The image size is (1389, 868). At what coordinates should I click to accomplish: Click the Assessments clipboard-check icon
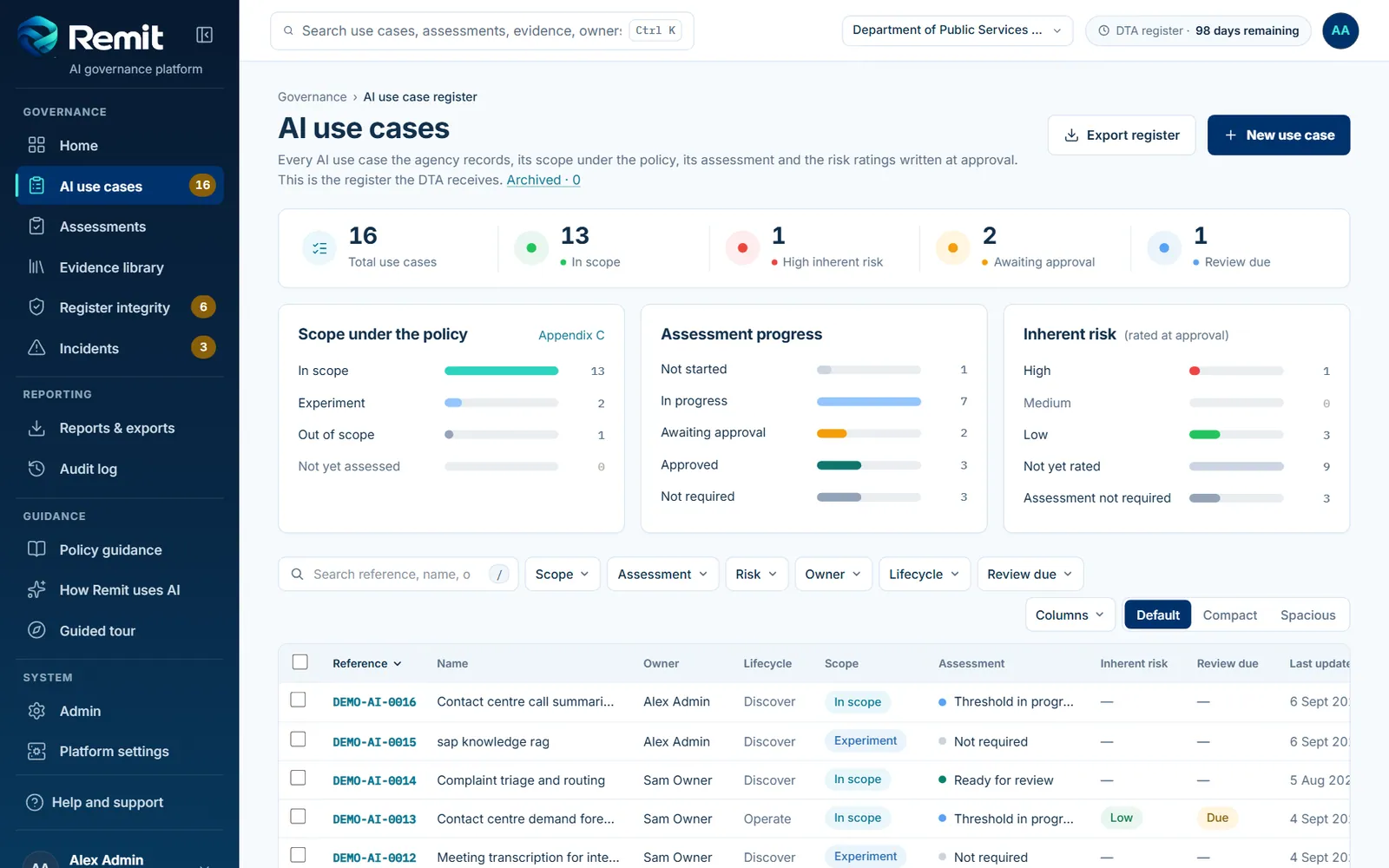click(x=36, y=226)
